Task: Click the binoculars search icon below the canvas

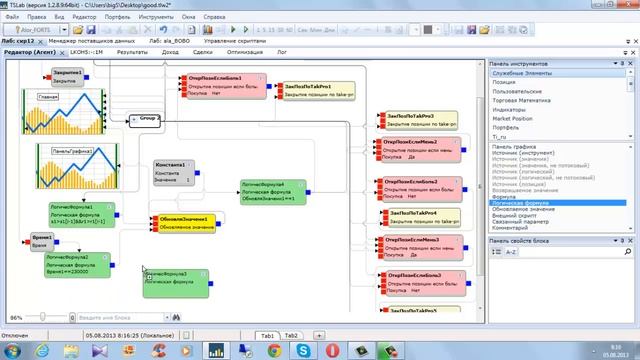Action: click(x=176, y=317)
